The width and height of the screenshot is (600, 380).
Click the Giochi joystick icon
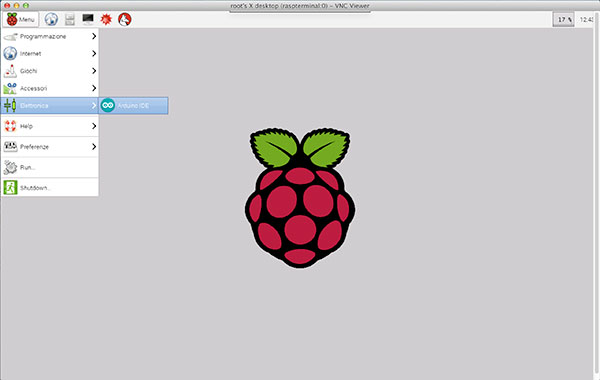(10, 71)
